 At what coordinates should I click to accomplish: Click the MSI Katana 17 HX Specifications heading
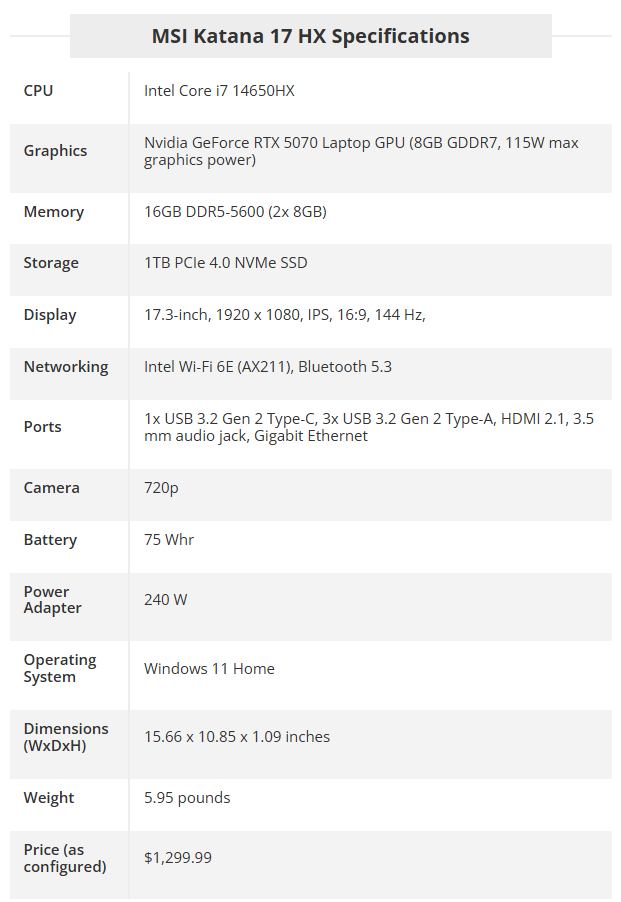[310, 36]
